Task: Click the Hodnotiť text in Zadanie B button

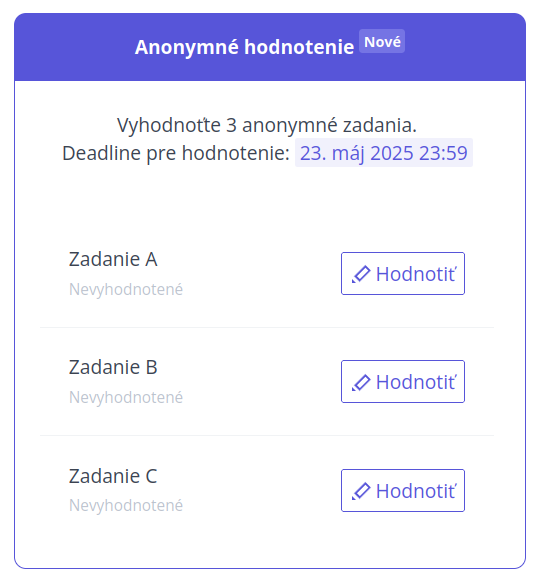Action: [x=416, y=382]
